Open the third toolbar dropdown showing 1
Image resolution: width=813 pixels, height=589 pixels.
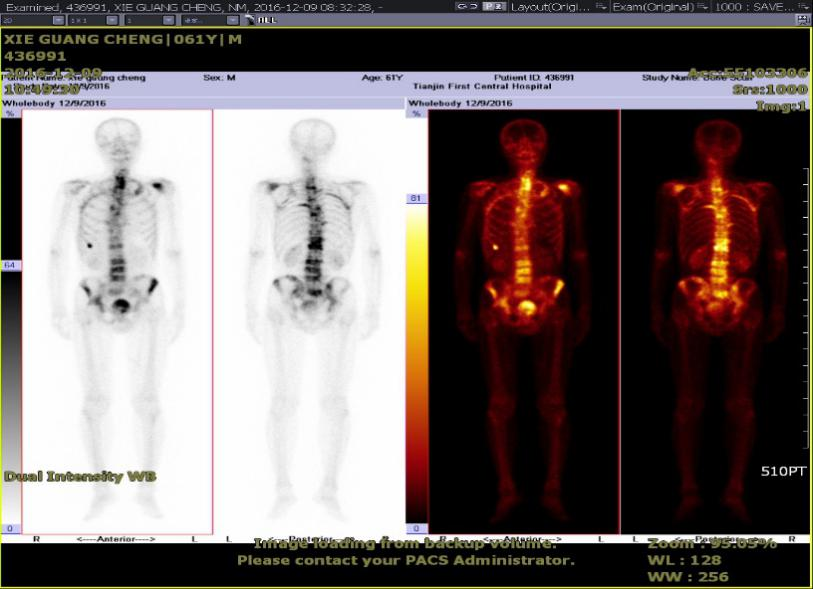tap(150, 20)
